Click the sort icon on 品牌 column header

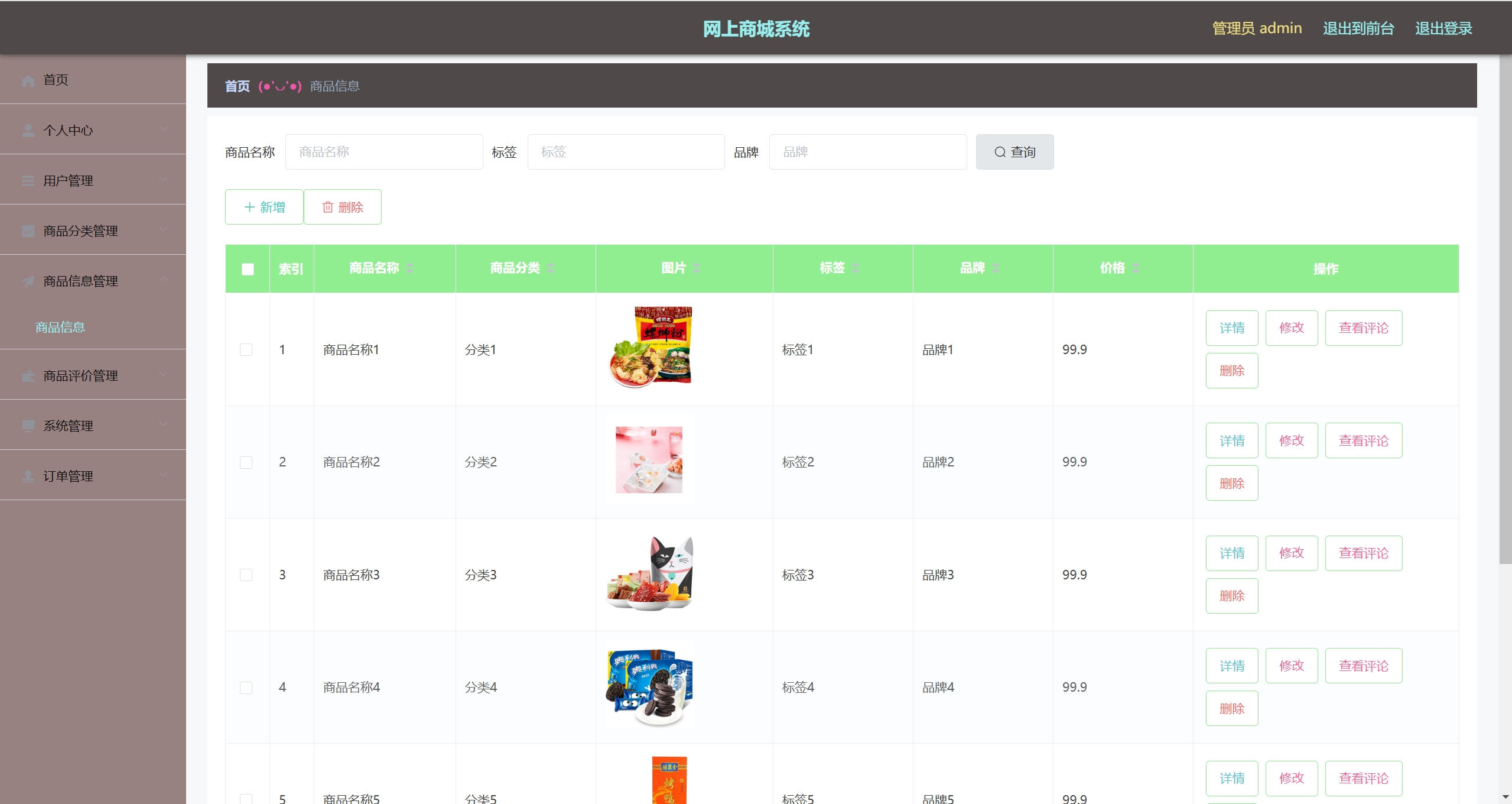(x=995, y=268)
